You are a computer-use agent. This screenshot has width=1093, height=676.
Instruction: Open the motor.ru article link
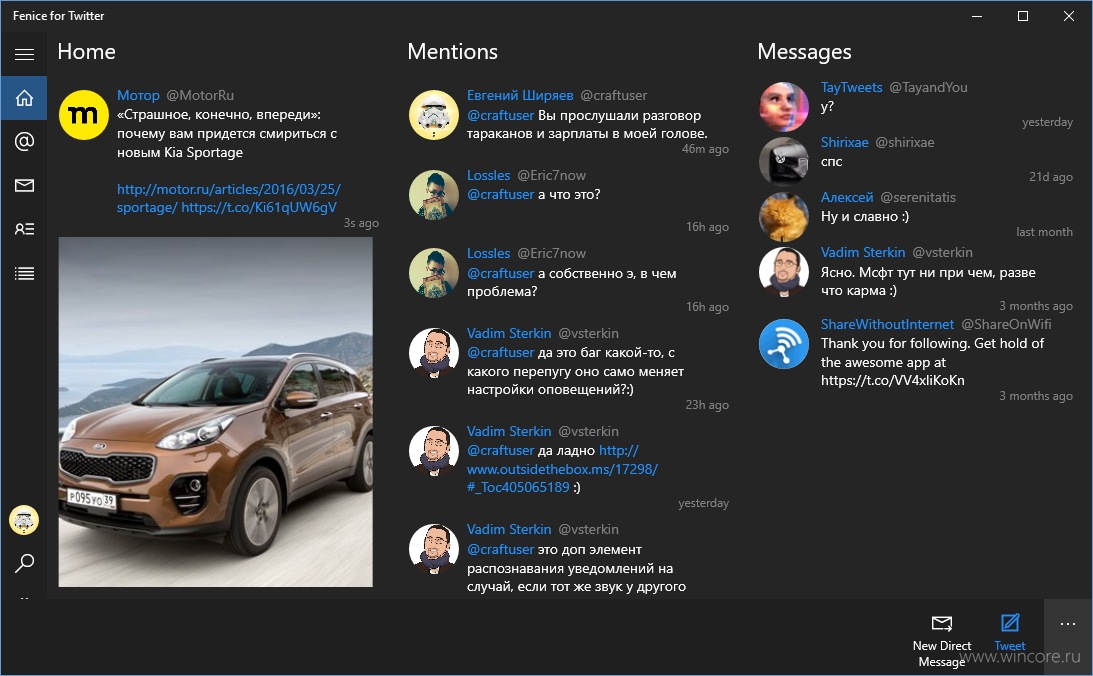[229, 198]
